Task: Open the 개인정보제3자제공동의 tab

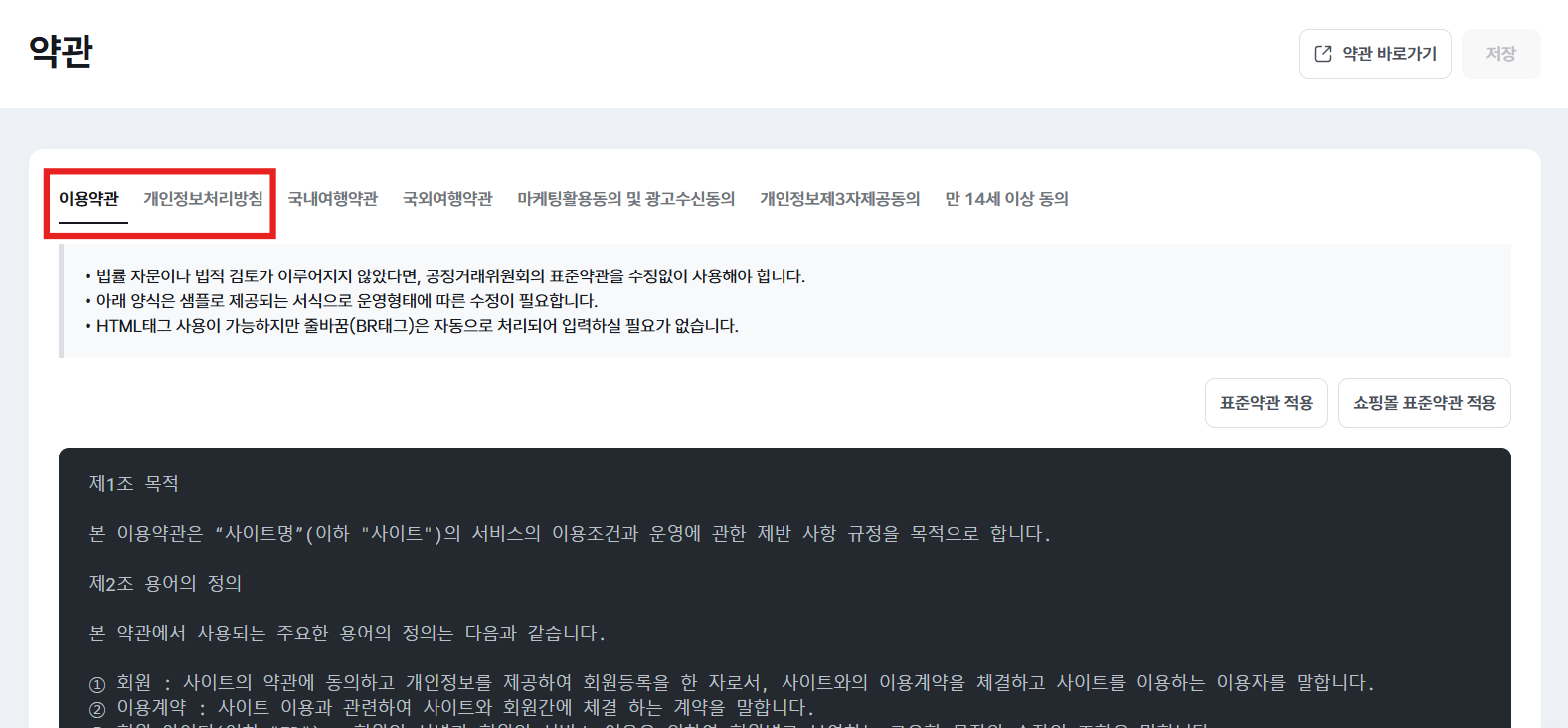Action: 840,199
